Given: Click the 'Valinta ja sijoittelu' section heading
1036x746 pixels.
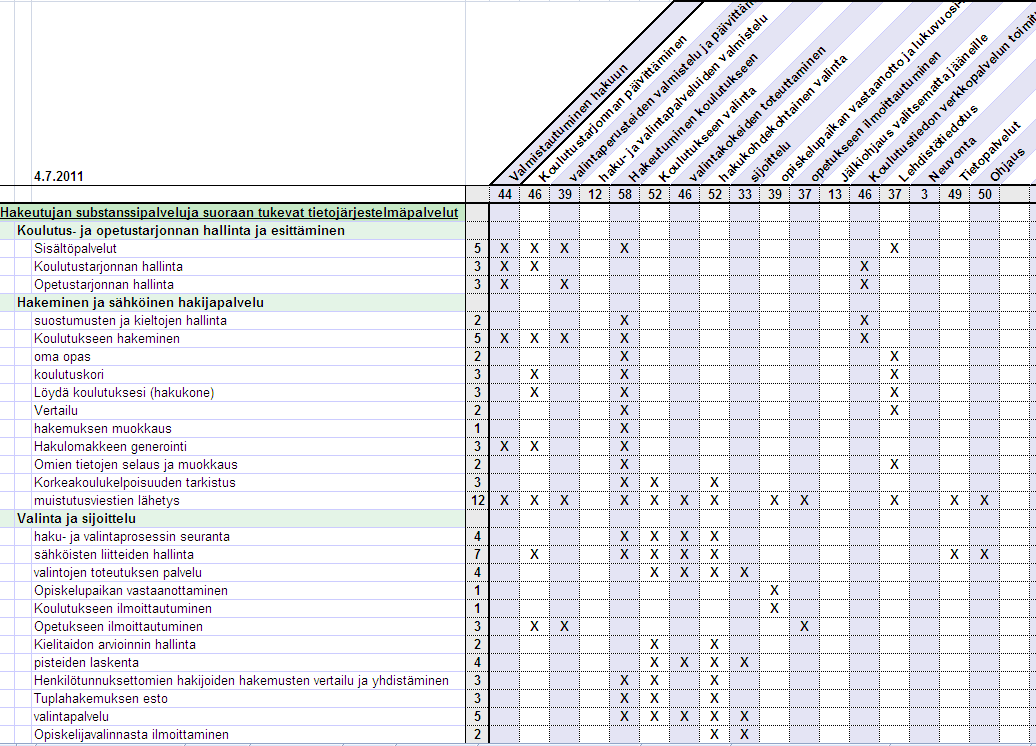Looking at the screenshot, I should (x=76, y=519).
